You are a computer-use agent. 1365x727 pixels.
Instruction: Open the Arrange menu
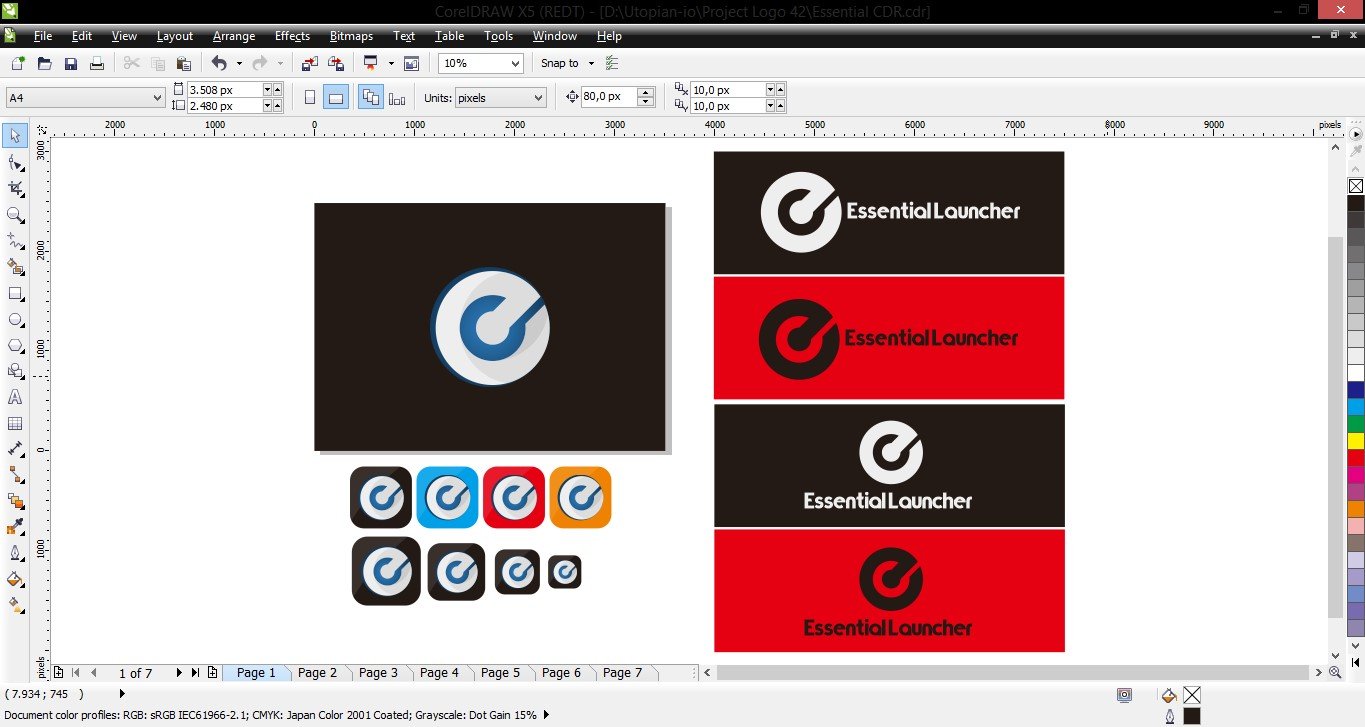[234, 36]
